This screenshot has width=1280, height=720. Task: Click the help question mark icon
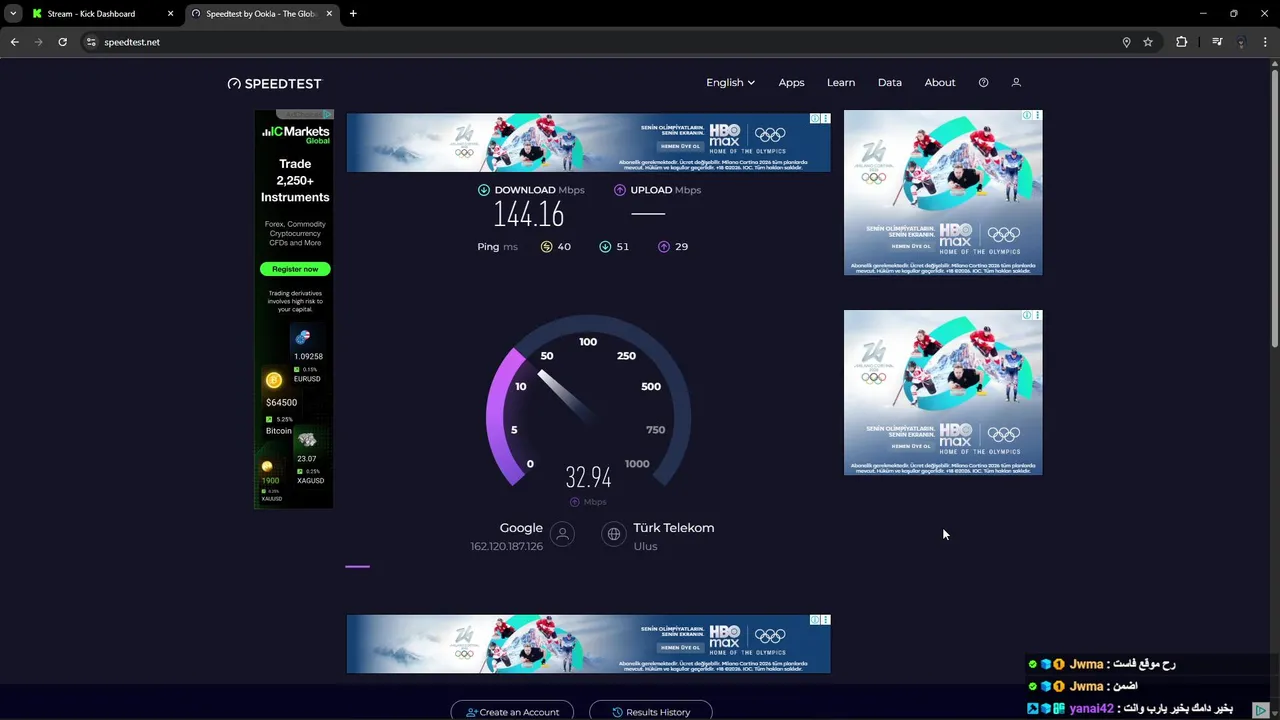click(983, 83)
